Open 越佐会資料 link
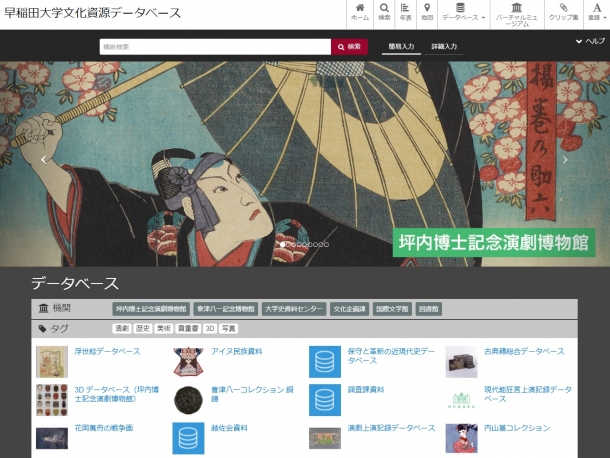Image resolution: width=610 pixels, height=458 pixels. coord(229,428)
